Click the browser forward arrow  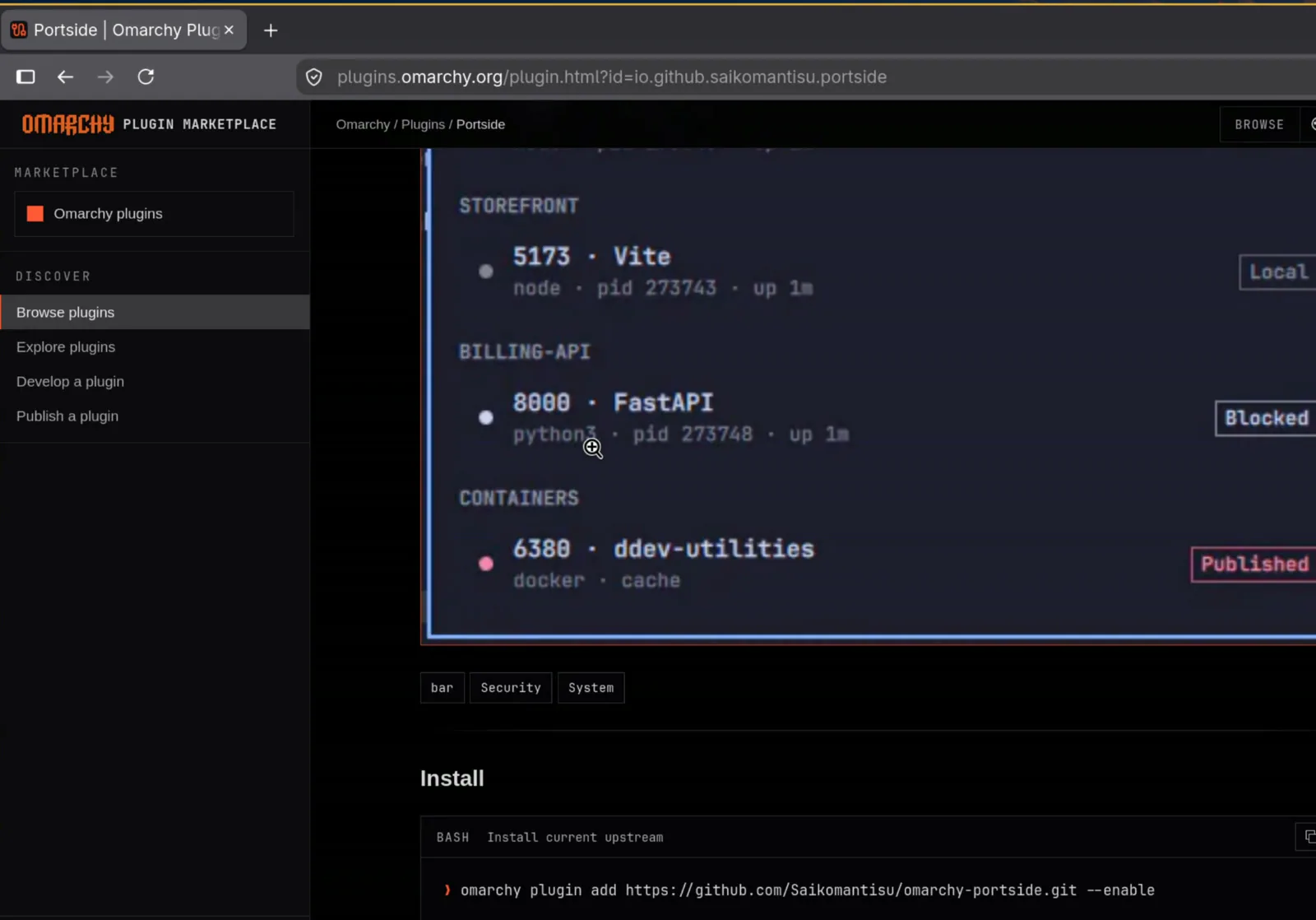(x=105, y=77)
